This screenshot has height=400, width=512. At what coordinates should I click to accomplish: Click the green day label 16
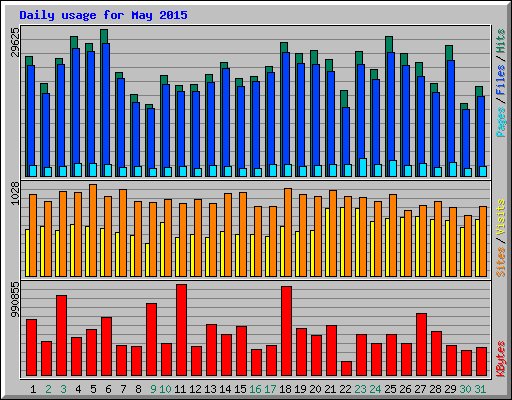(x=255, y=389)
